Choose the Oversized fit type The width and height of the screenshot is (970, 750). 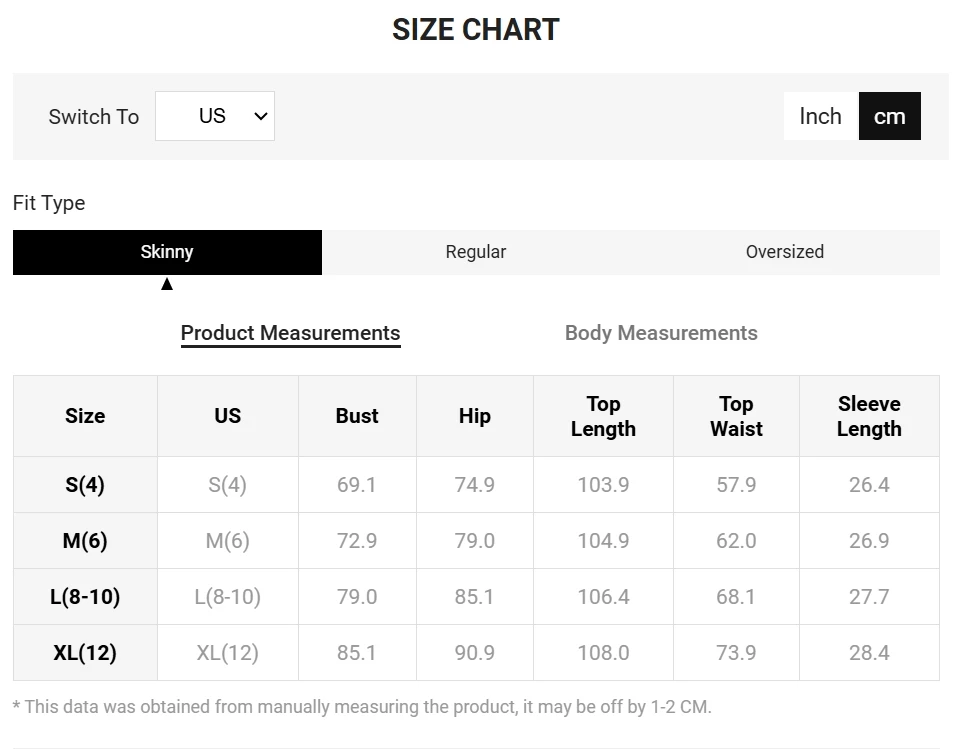click(784, 252)
